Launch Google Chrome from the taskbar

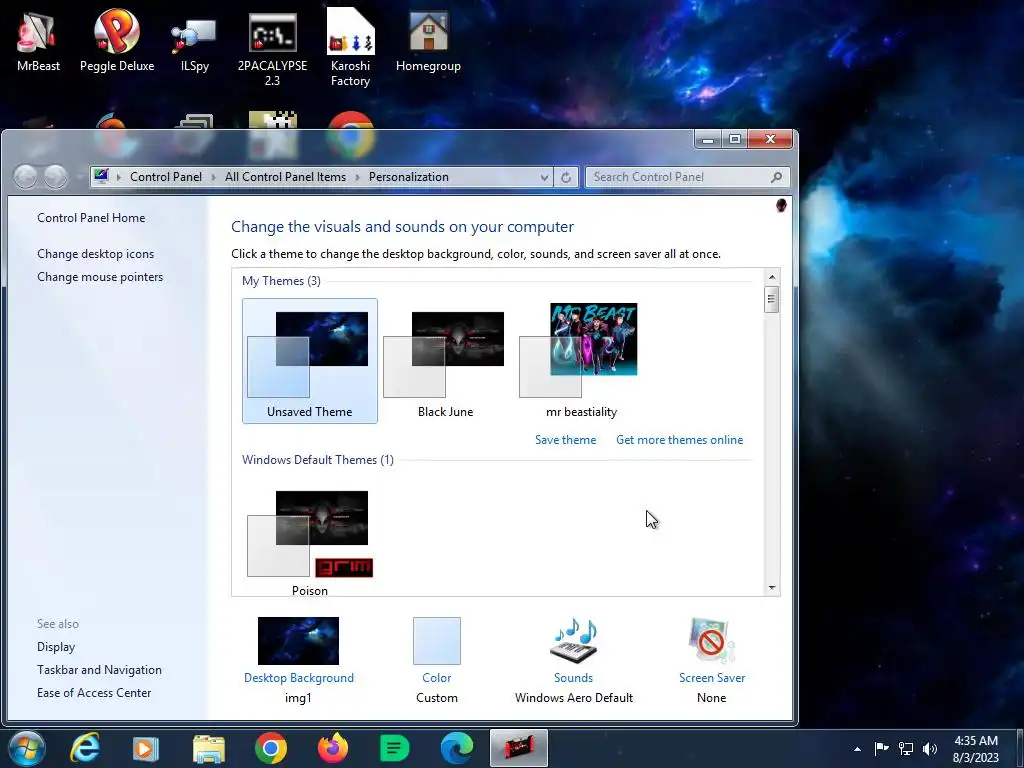[x=271, y=748]
